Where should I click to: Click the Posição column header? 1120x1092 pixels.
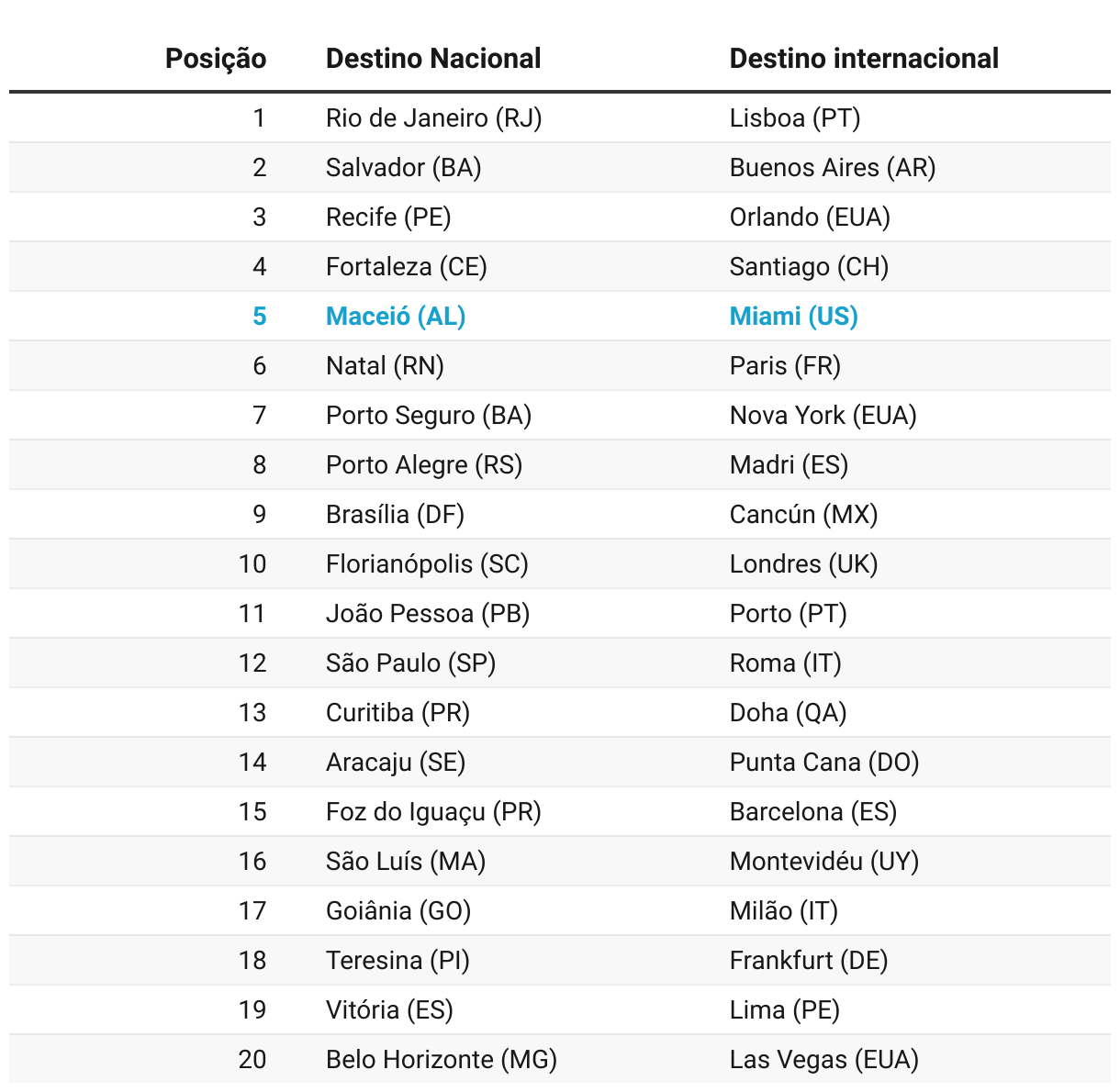pyautogui.click(x=216, y=59)
